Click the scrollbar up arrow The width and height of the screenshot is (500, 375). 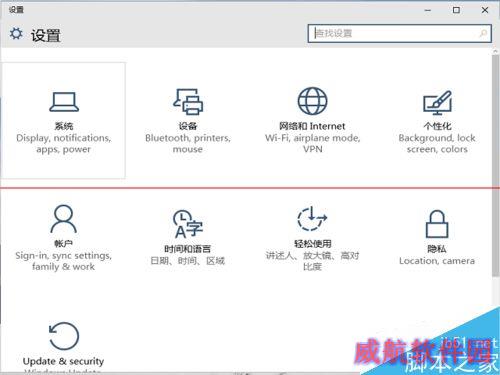click(496, 51)
